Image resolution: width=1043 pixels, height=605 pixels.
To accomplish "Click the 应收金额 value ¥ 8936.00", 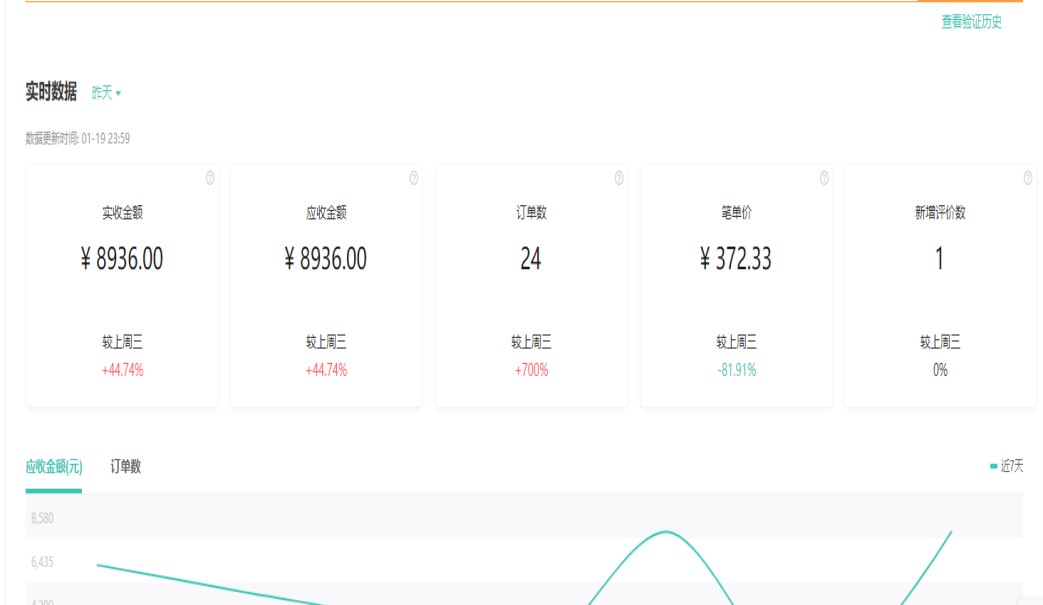I will click(x=326, y=259).
